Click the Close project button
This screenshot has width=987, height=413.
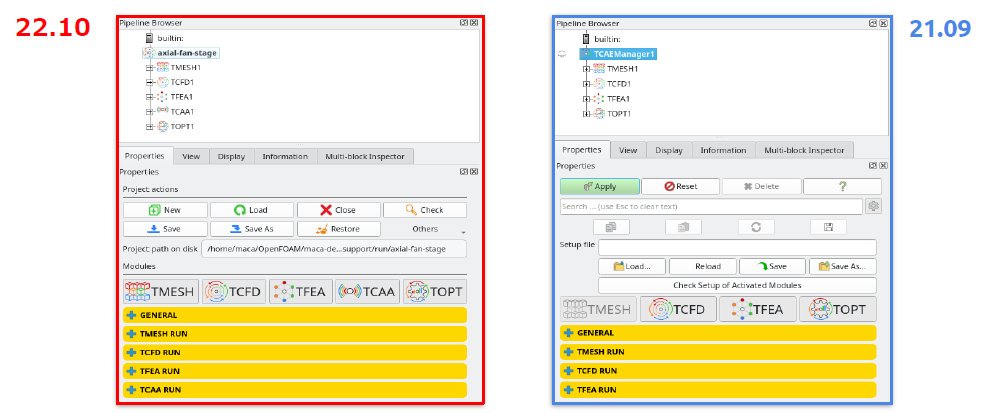click(339, 210)
